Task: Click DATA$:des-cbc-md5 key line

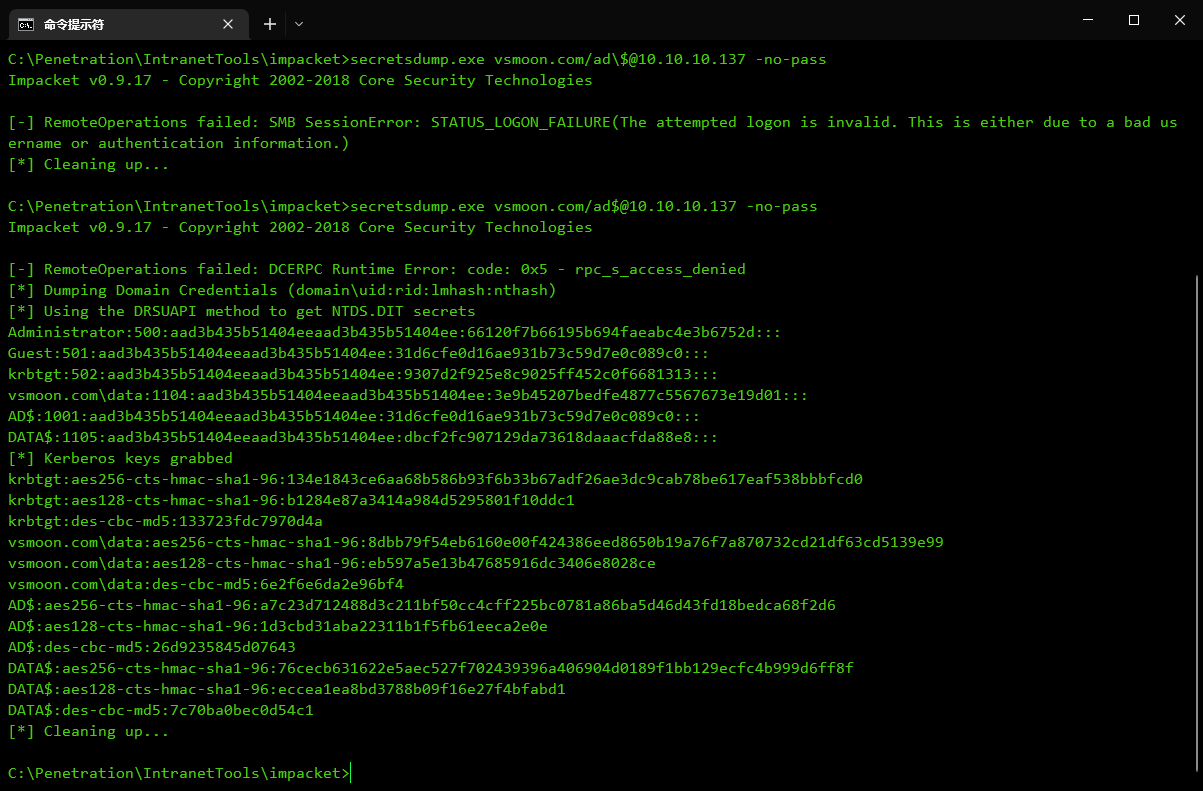Action: coord(160,710)
